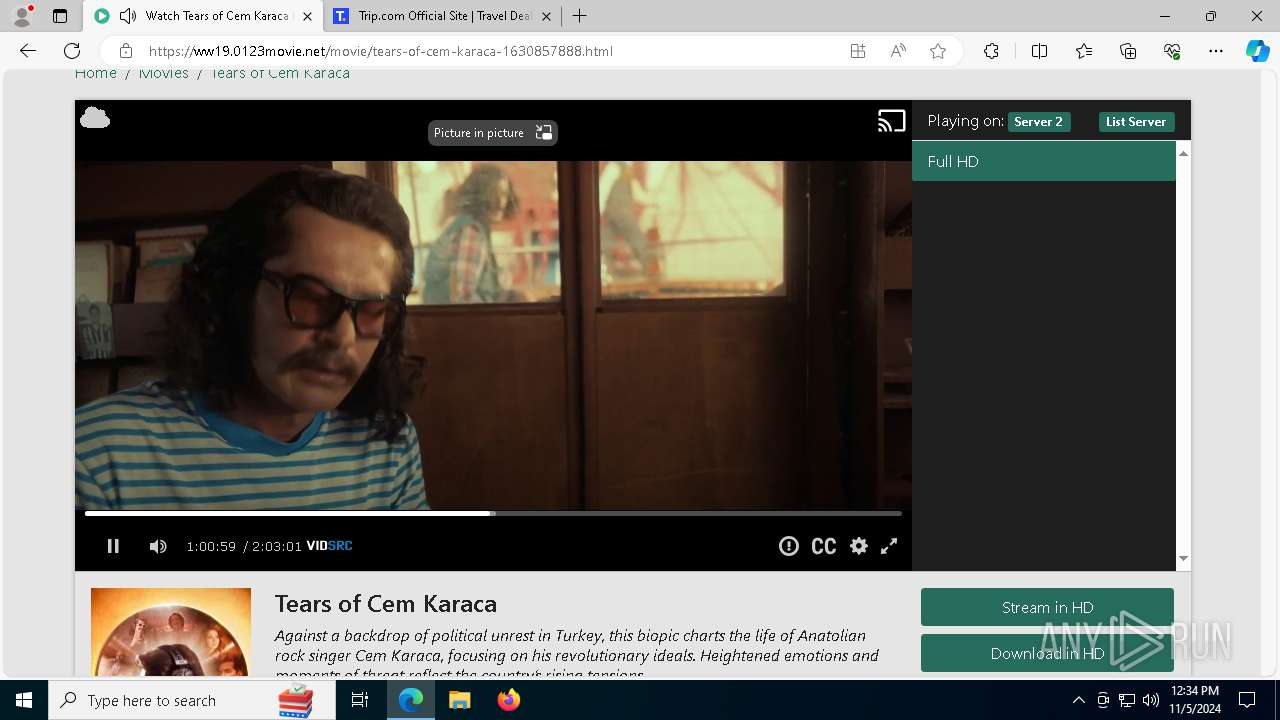
Task: Open the Tears of Cem Karaca poster
Action: pos(171,633)
